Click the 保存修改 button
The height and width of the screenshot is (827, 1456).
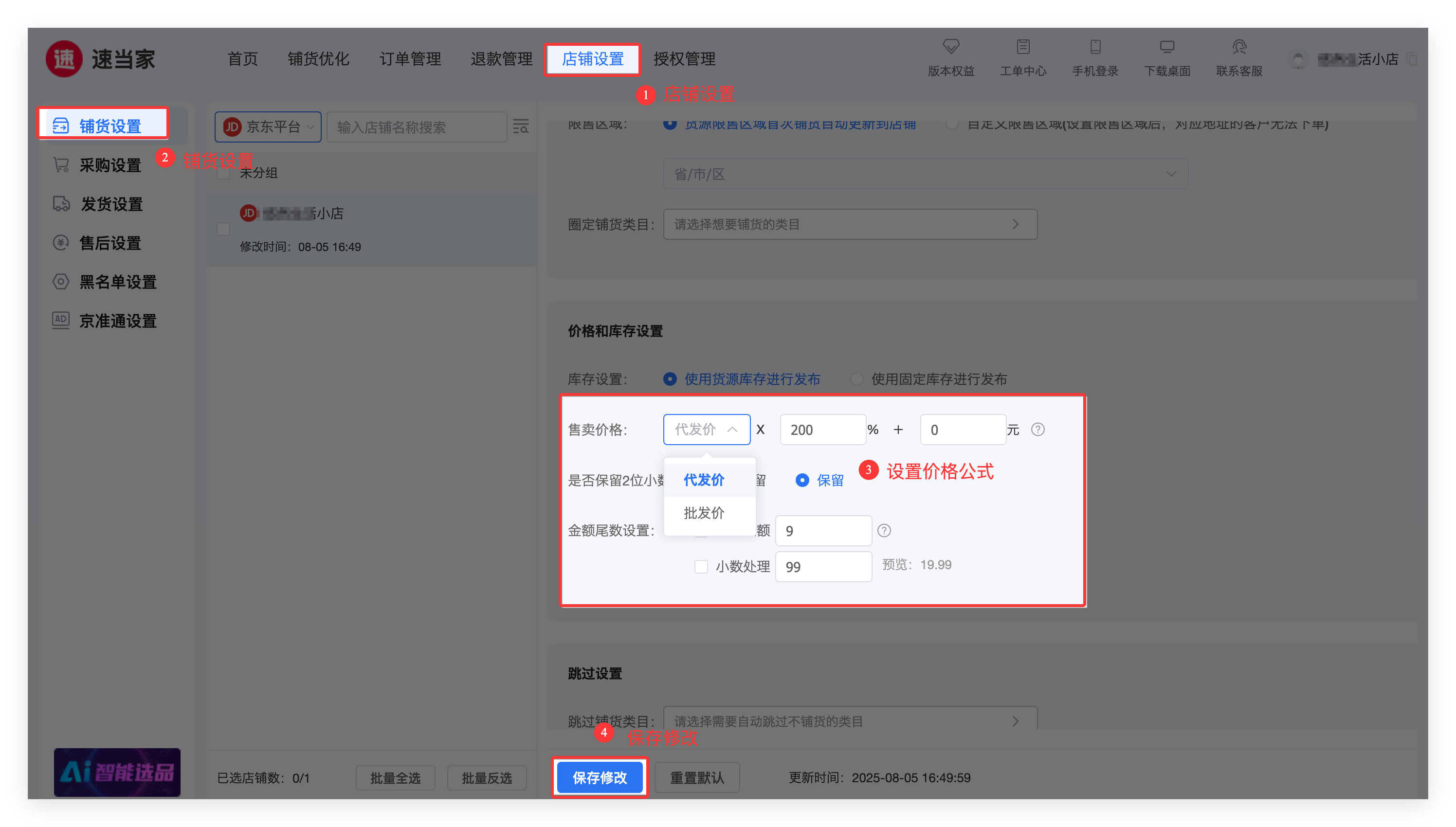point(600,777)
